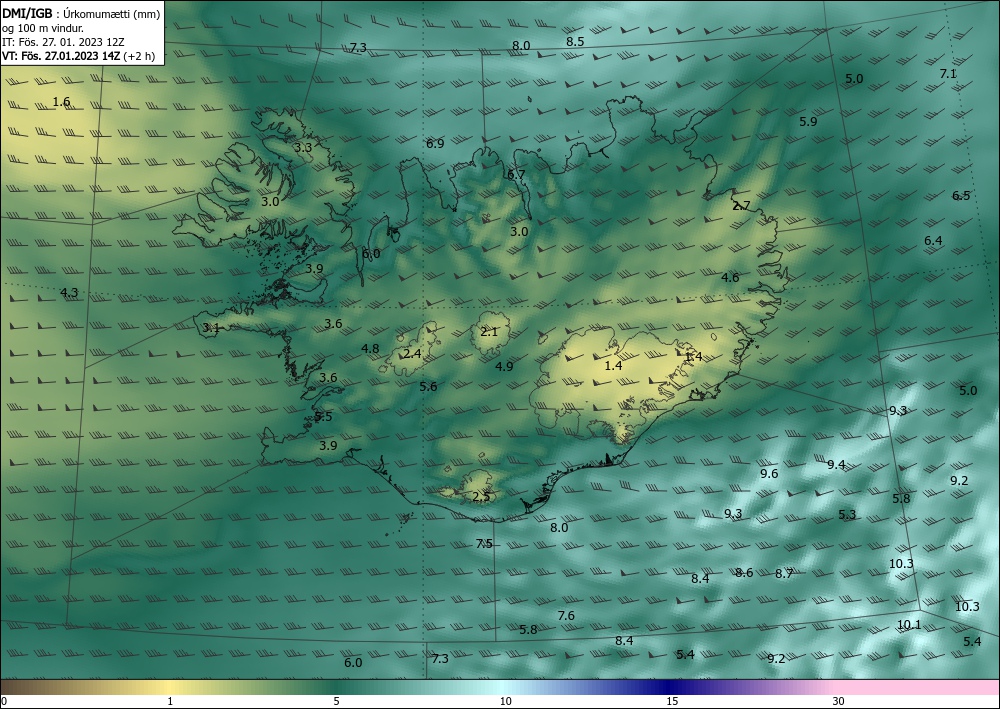Click the map value "7.1"
The image size is (1000, 709).
point(948,74)
